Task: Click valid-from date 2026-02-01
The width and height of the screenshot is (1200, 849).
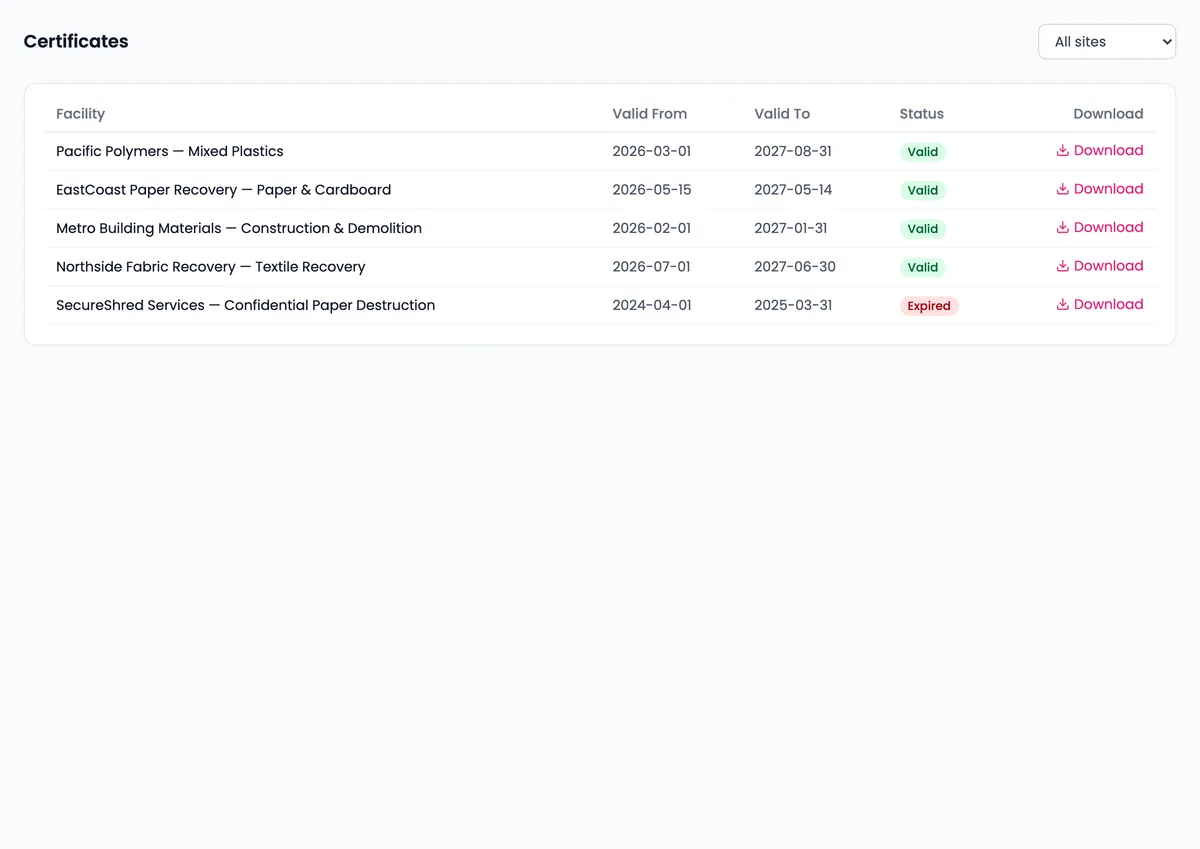Action: click(x=652, y=228)
